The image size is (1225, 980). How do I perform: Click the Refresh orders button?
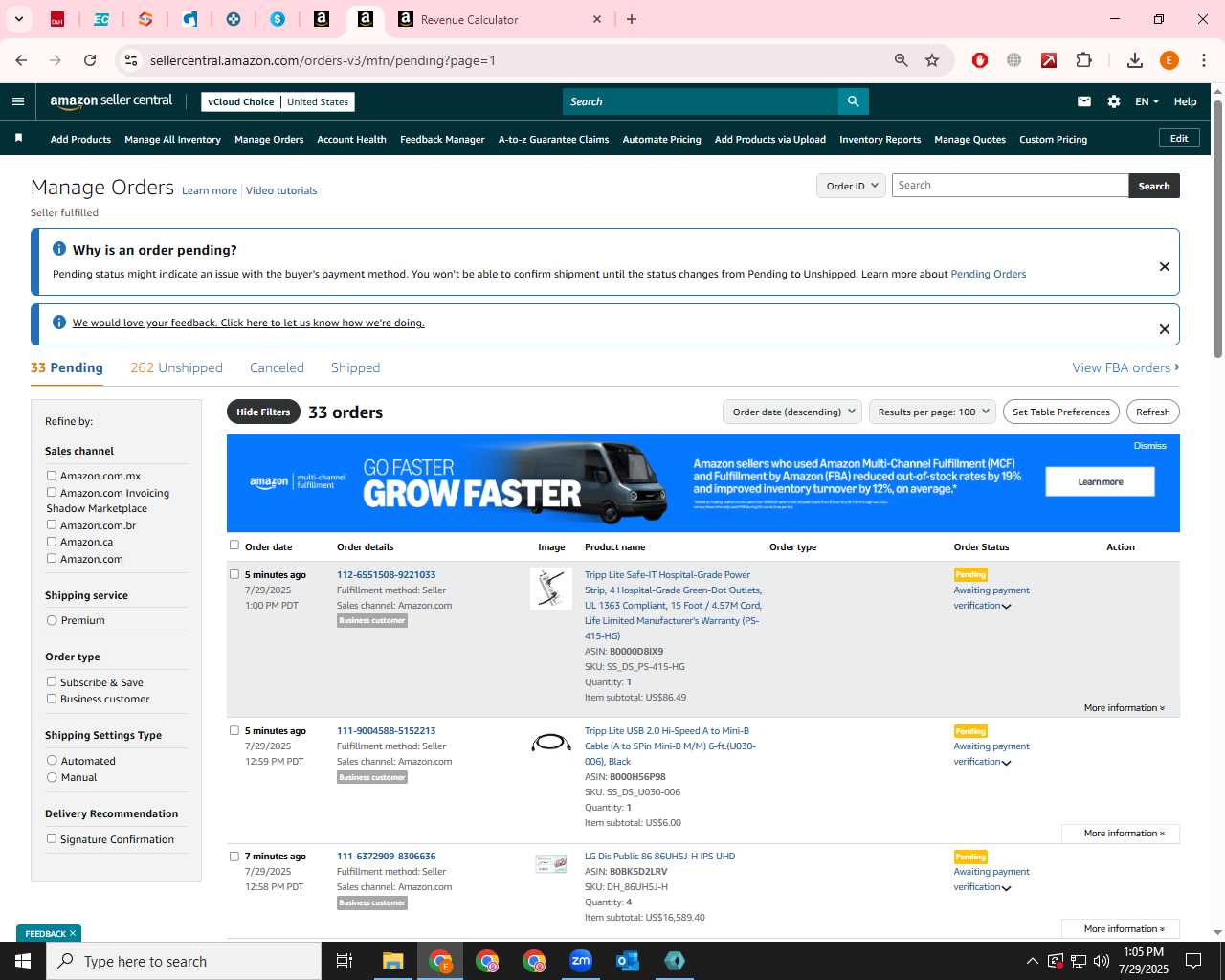click(x=1153, y=412)
